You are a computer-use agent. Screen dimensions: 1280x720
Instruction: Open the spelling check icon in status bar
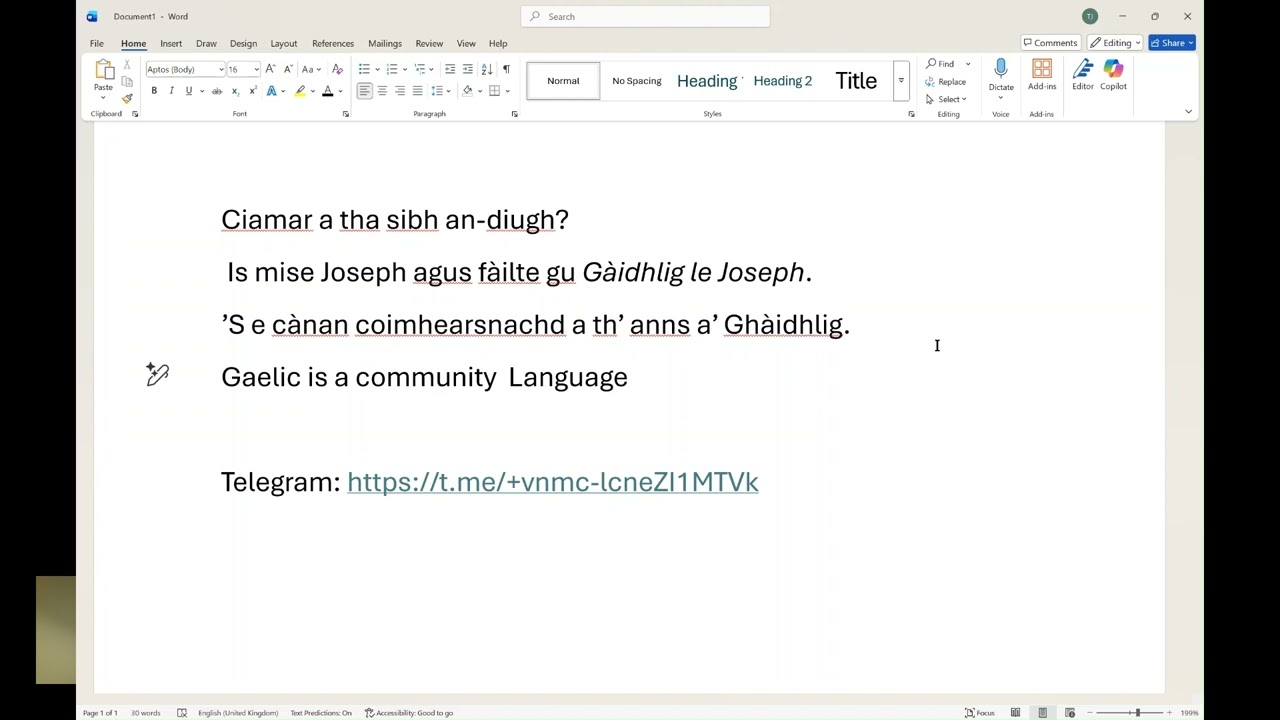pos(182,713)
